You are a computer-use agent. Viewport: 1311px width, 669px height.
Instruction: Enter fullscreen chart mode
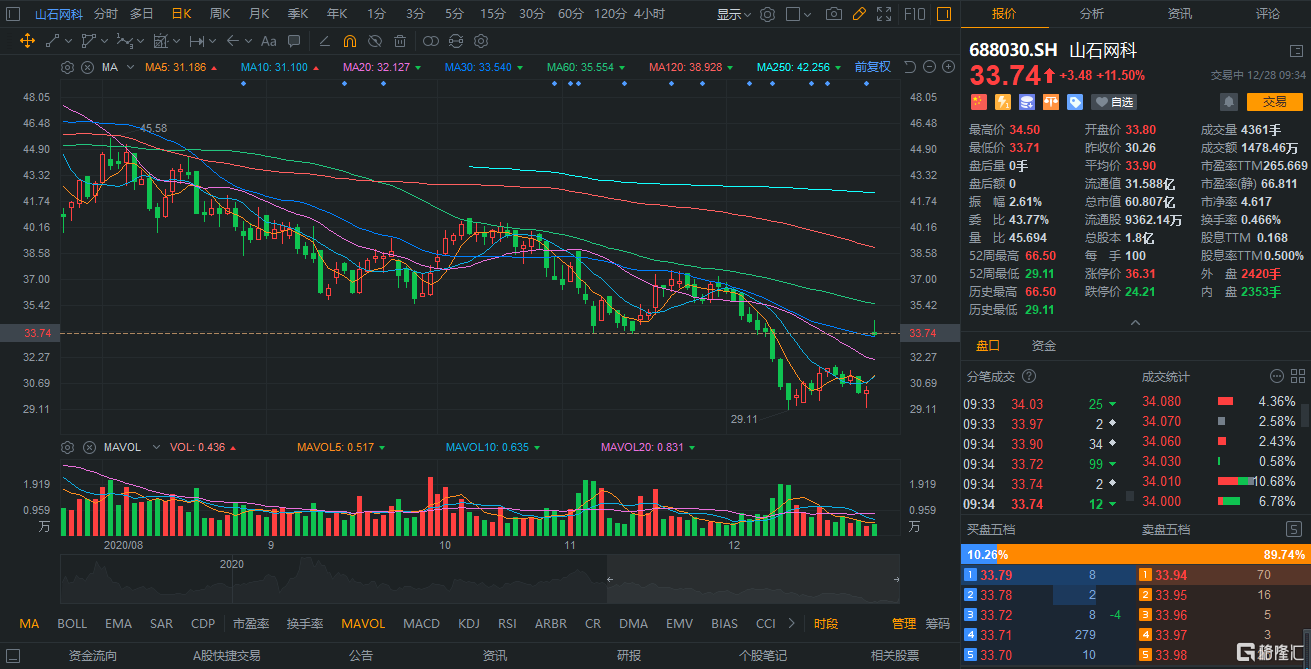(886, 14)
